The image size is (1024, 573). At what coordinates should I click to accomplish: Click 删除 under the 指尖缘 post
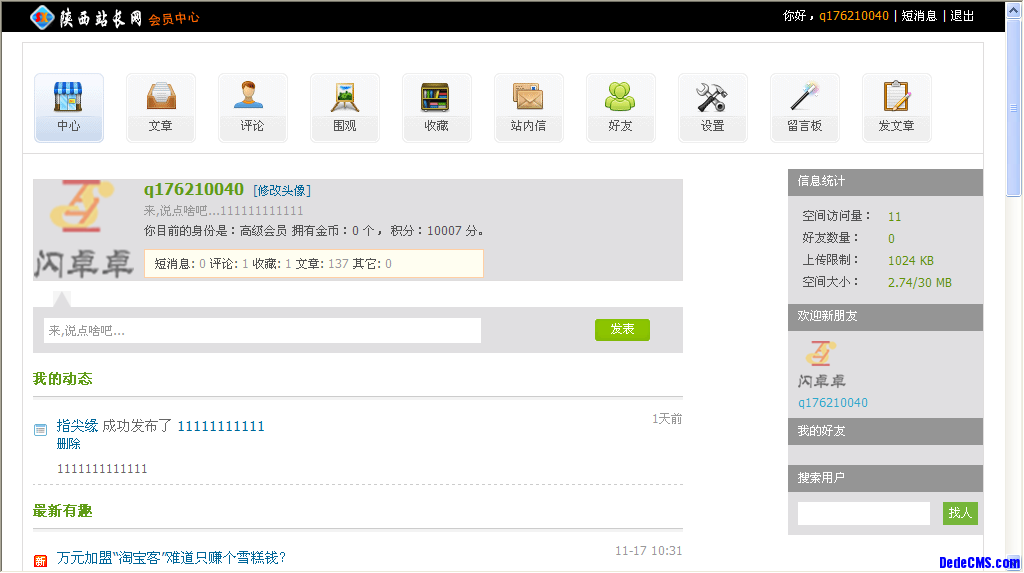(69, 444)
